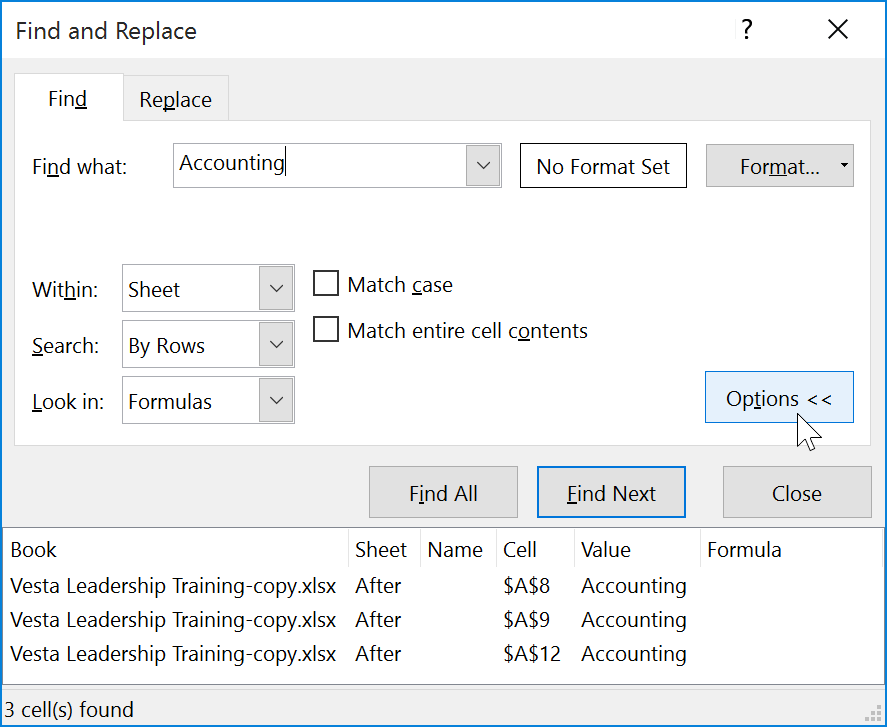887x727 pixels.
Task: Enable the Match case checkbox
Action: tap(325, 284)
